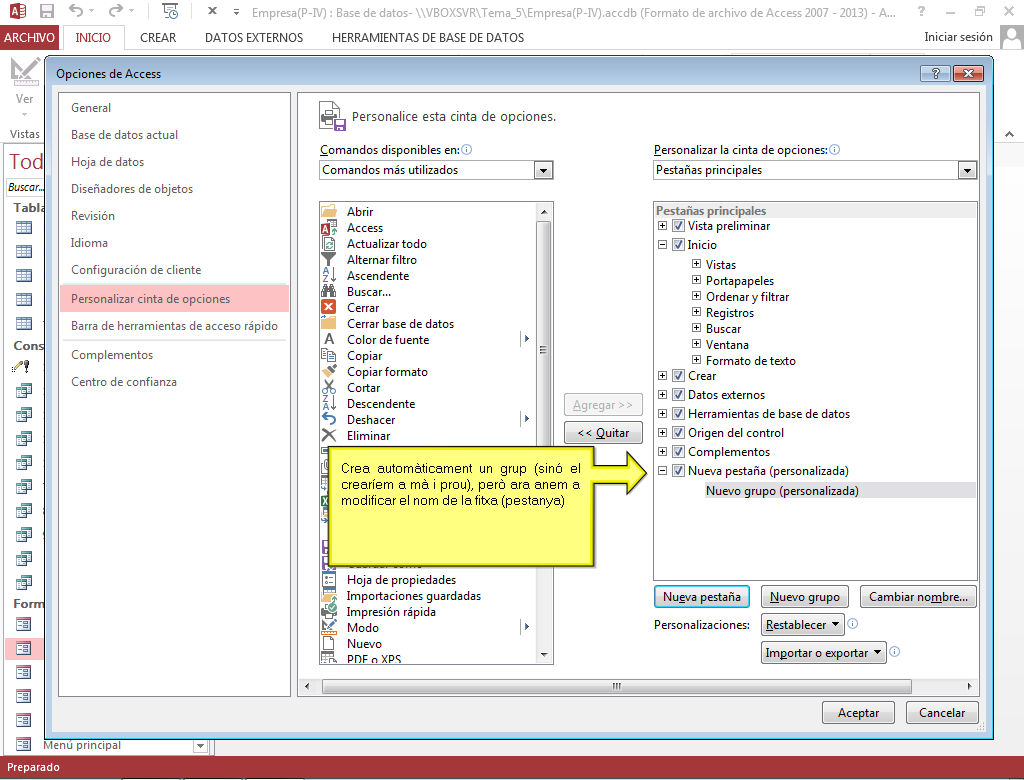Expand the Vista preliminar tree node

(662, 225)
